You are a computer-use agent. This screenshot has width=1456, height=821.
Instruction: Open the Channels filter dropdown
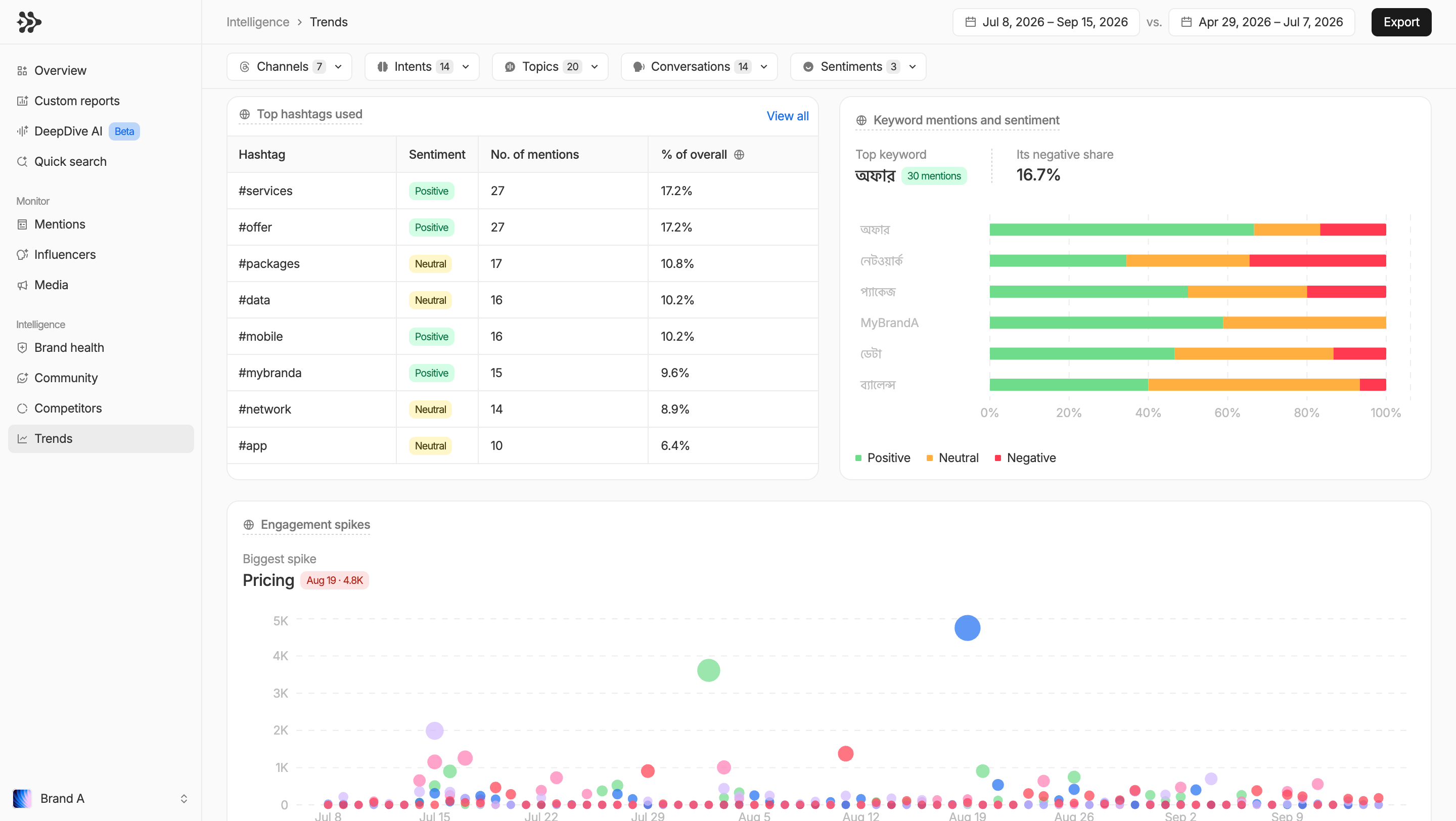pos(289,67)
